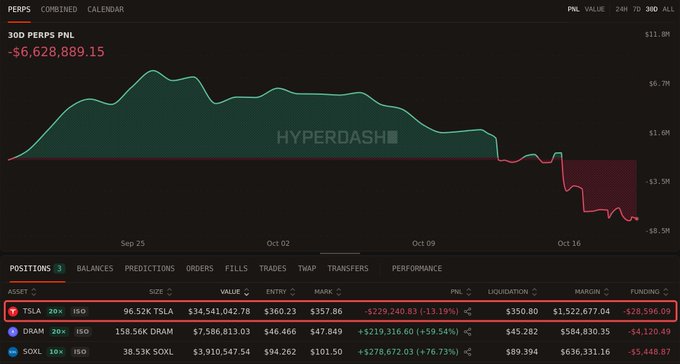Screen dimensions: 680x364
Task: Set chart range to 24H
Action: [x=621, y=9]
